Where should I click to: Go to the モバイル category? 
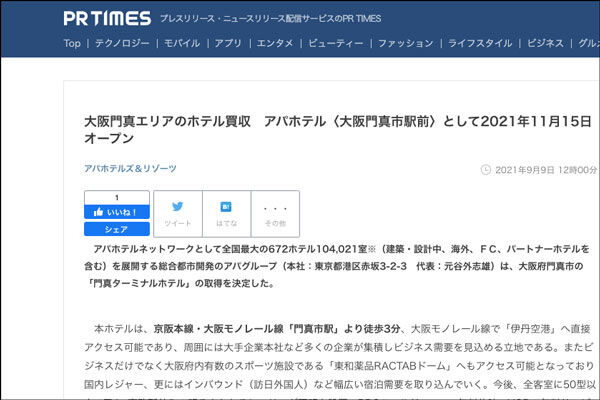pyautogui.click(x=182, y=43)
